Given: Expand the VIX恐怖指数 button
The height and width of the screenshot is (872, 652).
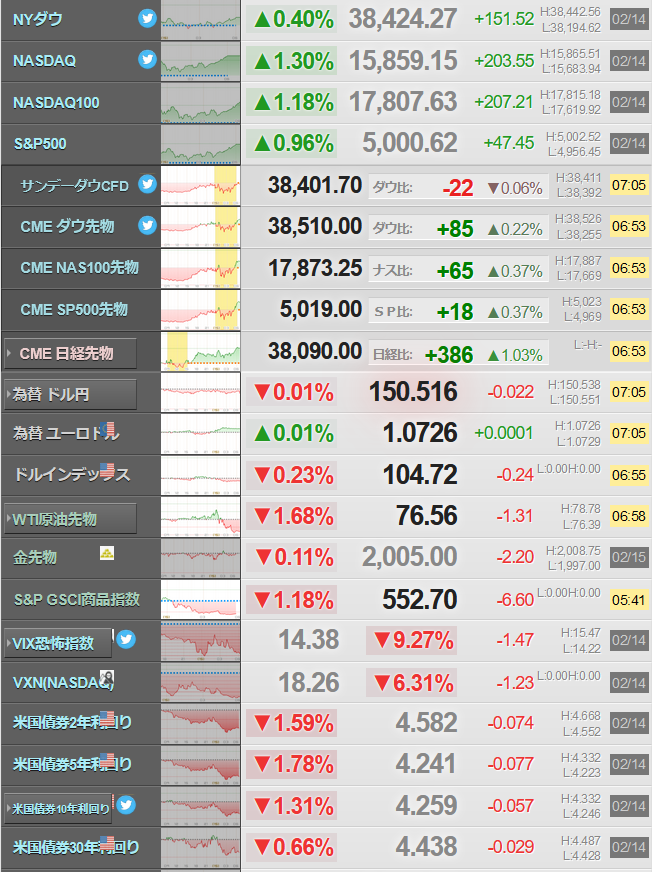Looking at the screenshot, I should [58, 643].
